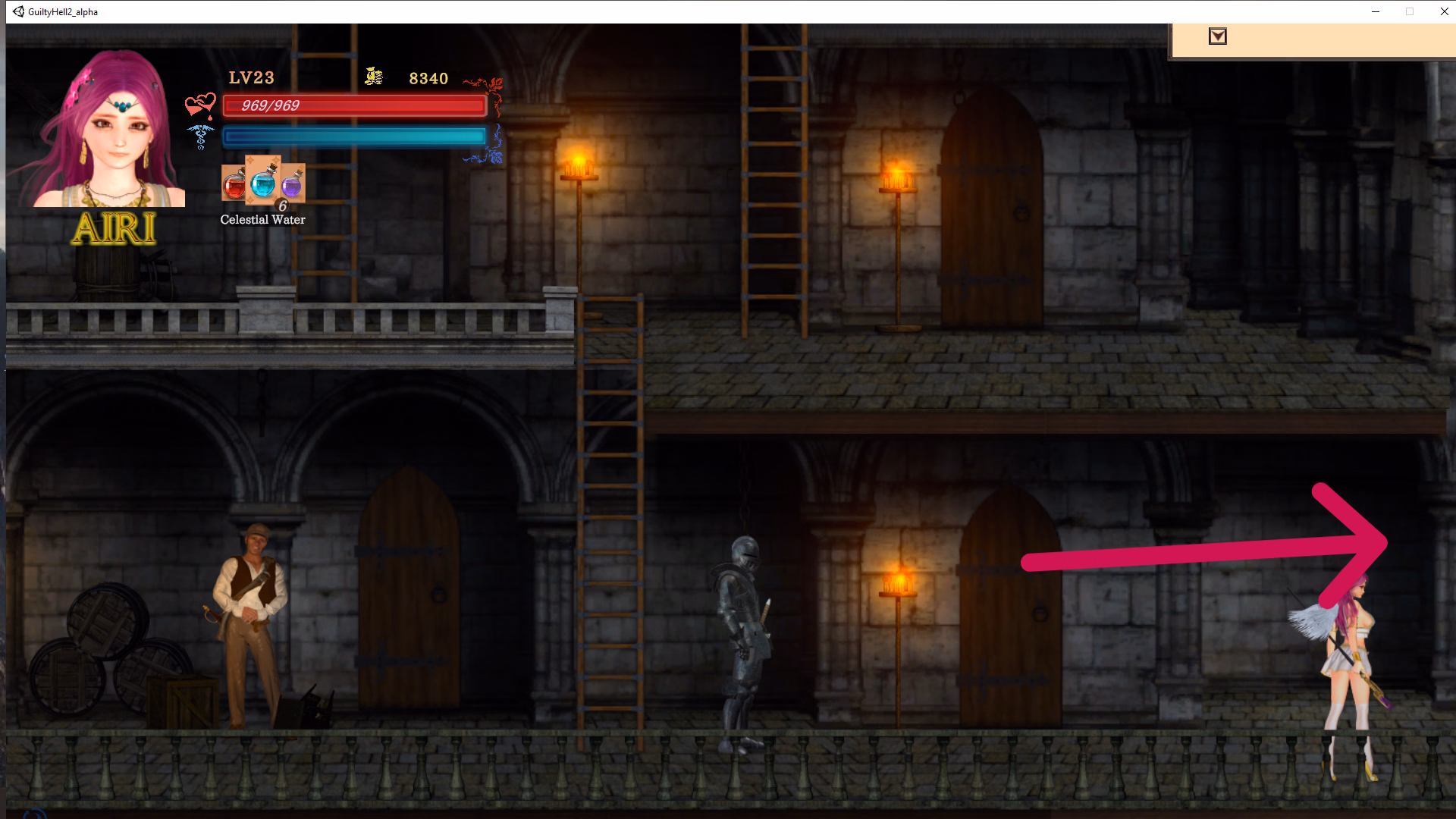The image size is (1456, 819).
Task: Click the GuiltyHell2_alpha title bar icon
Action: pos(18,11)
